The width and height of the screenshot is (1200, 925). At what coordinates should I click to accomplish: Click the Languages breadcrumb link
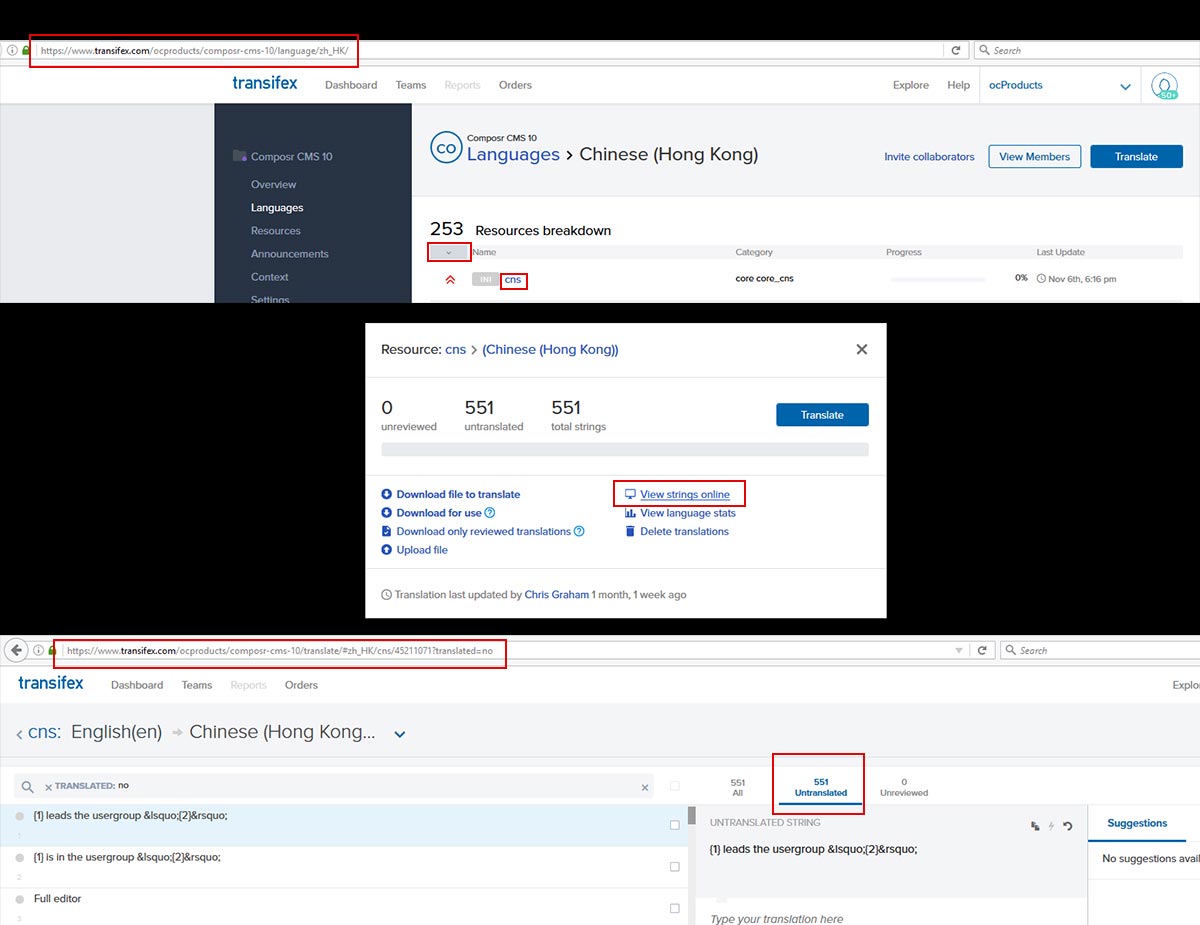click(x=513, y=154)
